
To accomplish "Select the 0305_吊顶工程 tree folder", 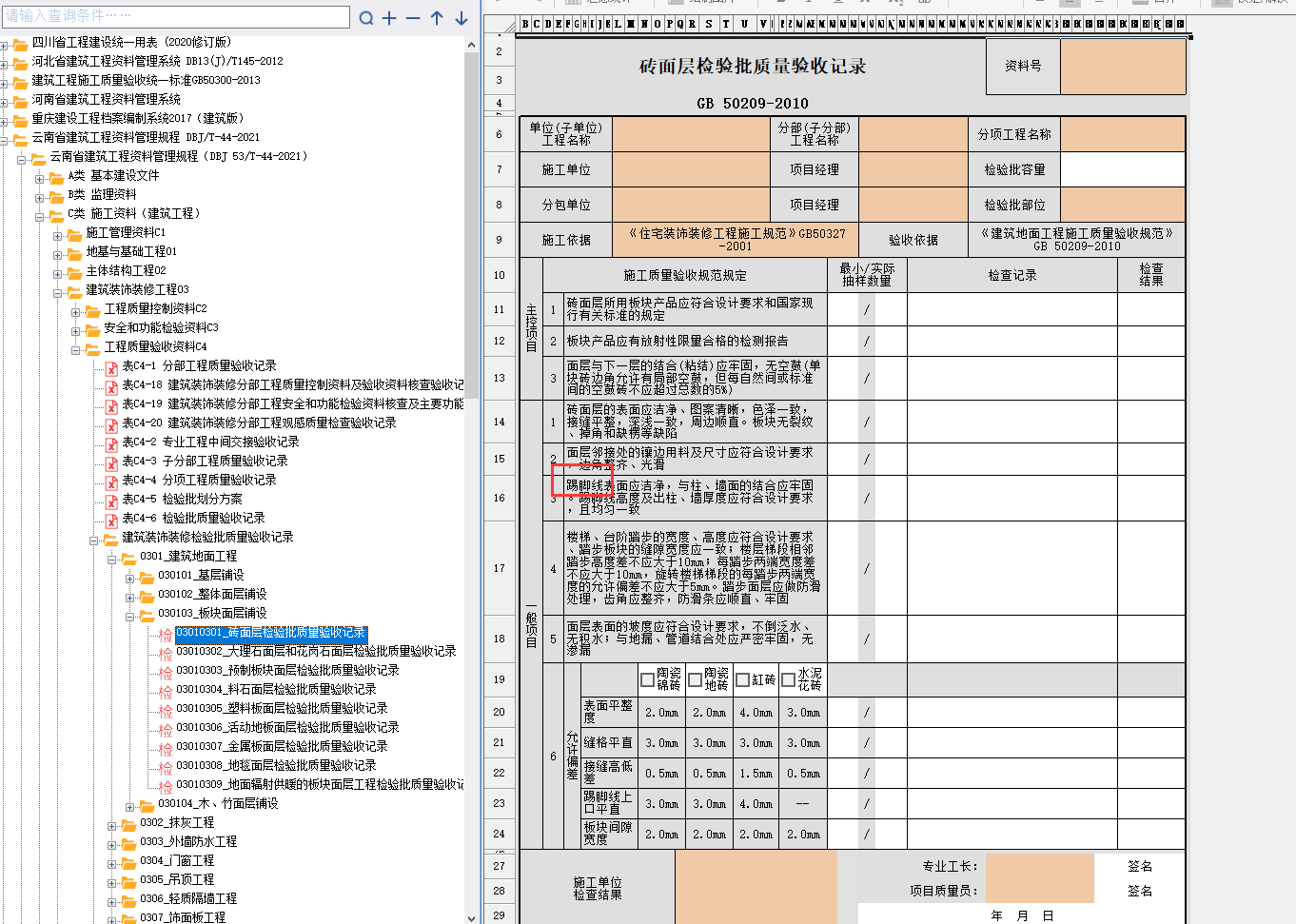I will tap(177, 879).
